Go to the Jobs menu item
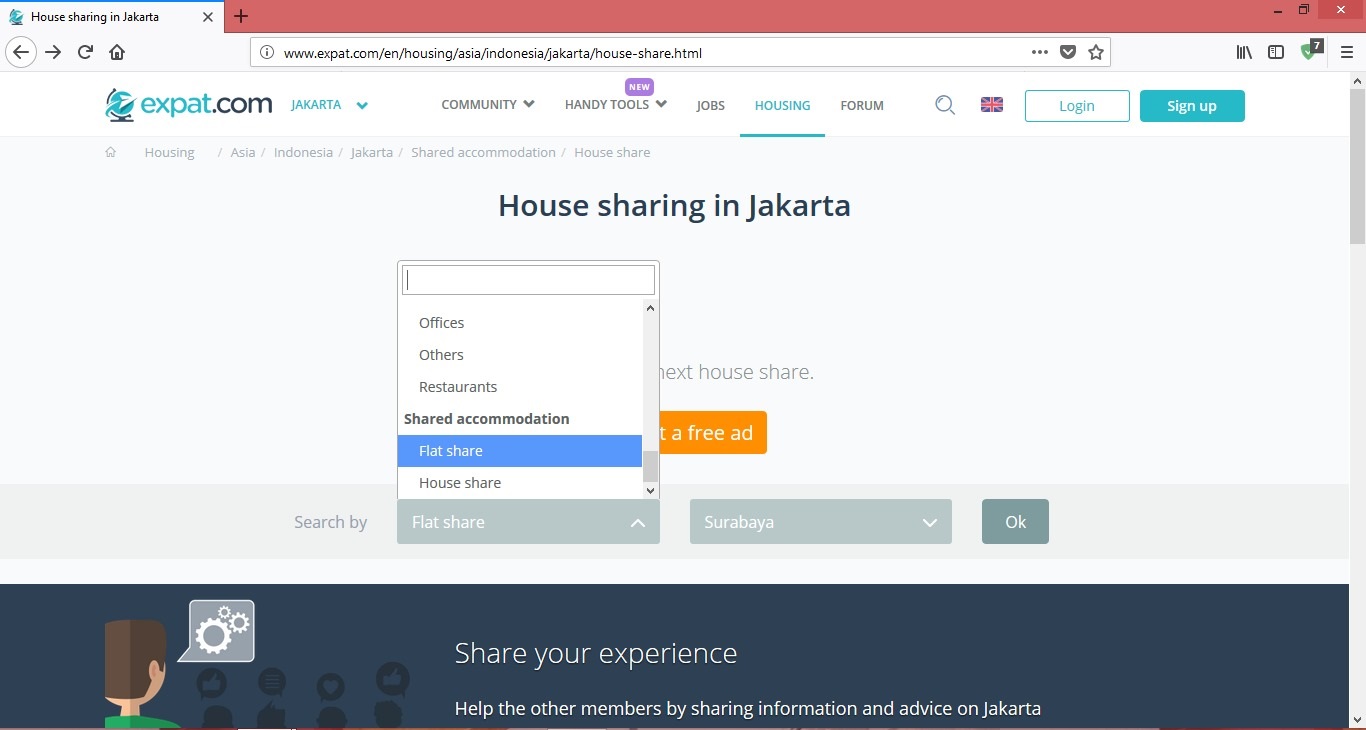The height and width of the screenshot is (730, 1366). [x=710, y=106]
